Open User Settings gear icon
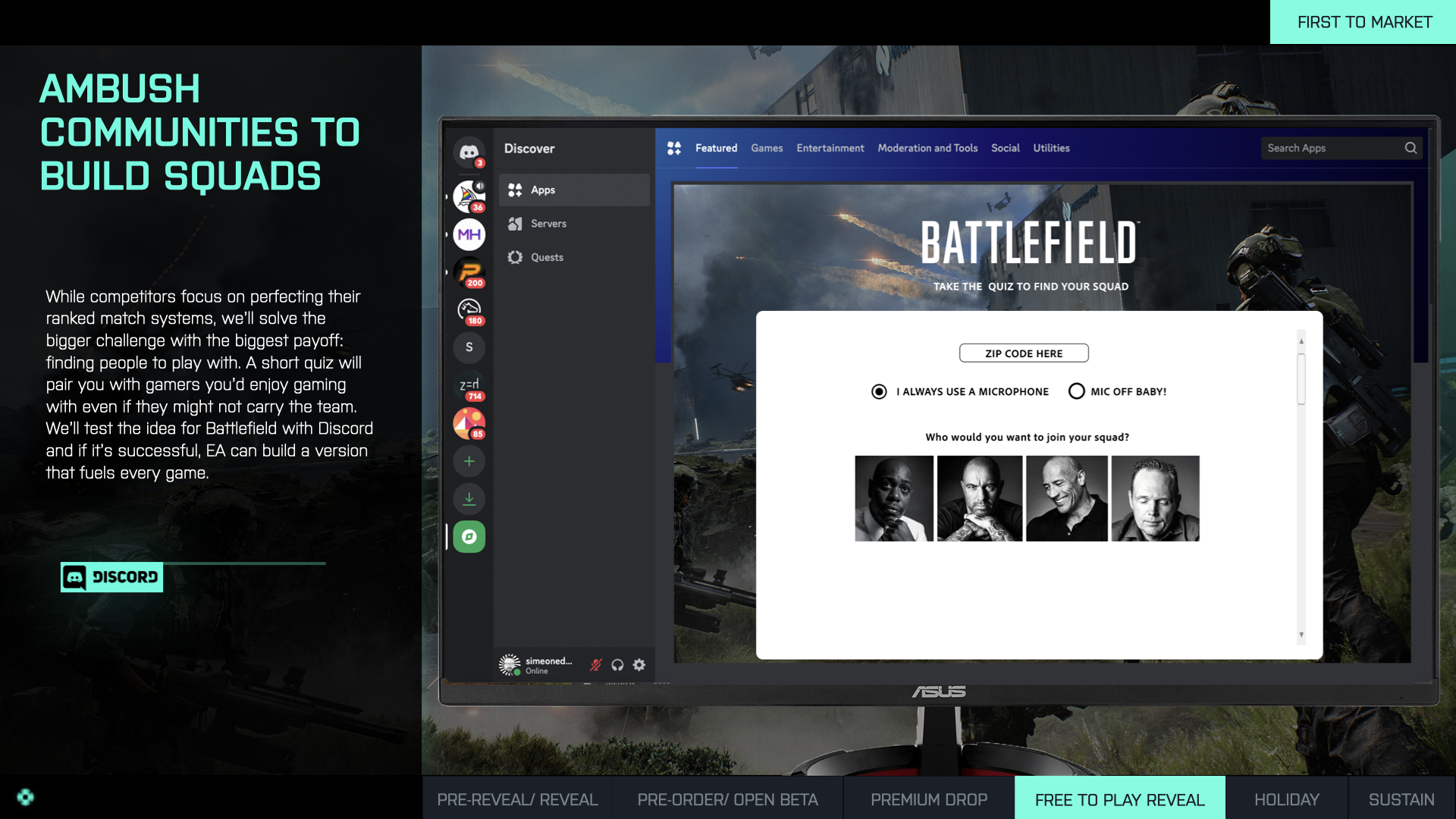The height and width of the screenshot is (819, 1456). (x=639, y=665)
